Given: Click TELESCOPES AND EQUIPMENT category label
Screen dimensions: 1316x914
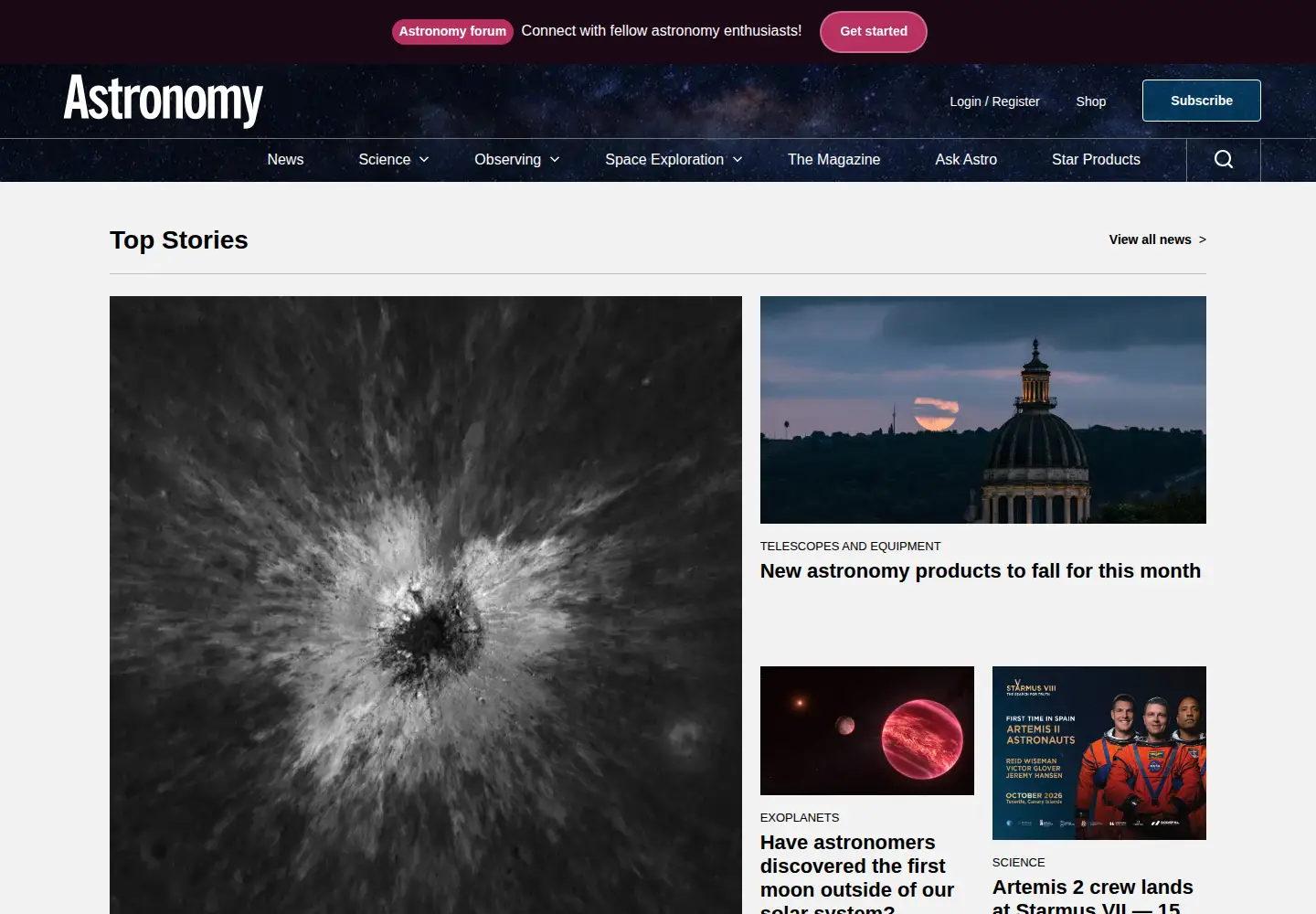Looking at the screenshot, I should [850, 547].
